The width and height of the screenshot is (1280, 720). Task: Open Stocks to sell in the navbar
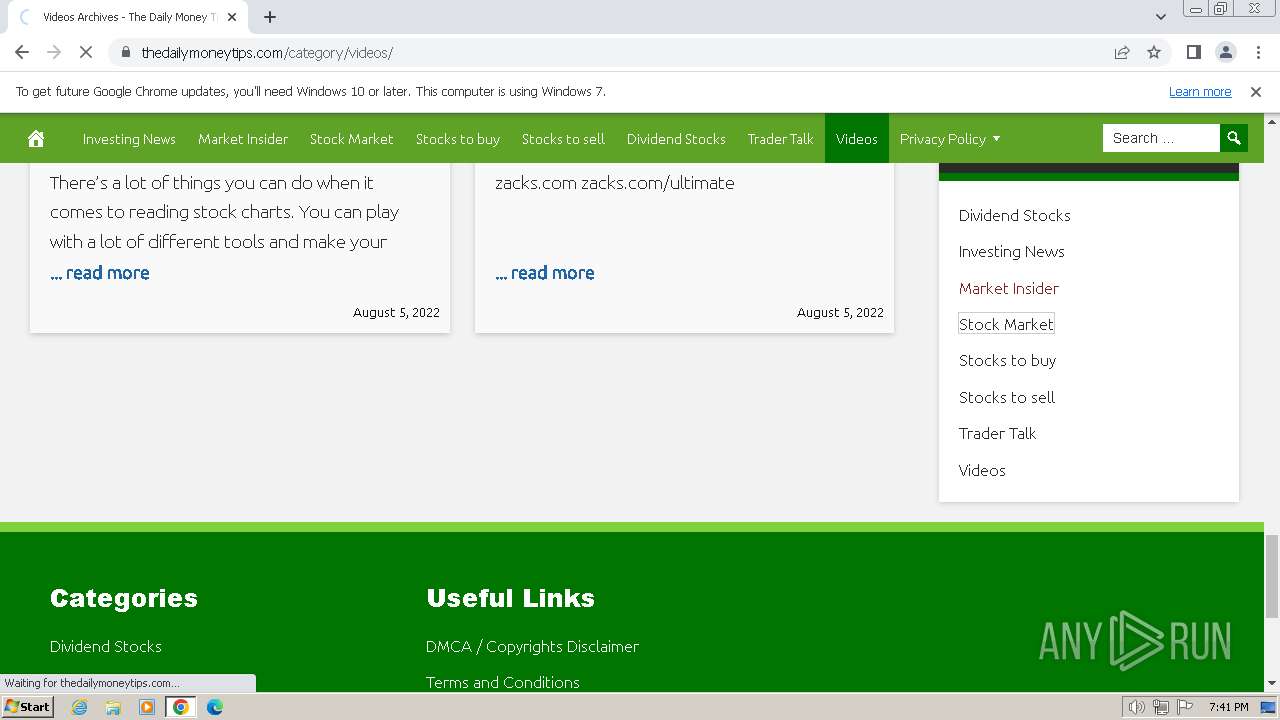point(563,139)
